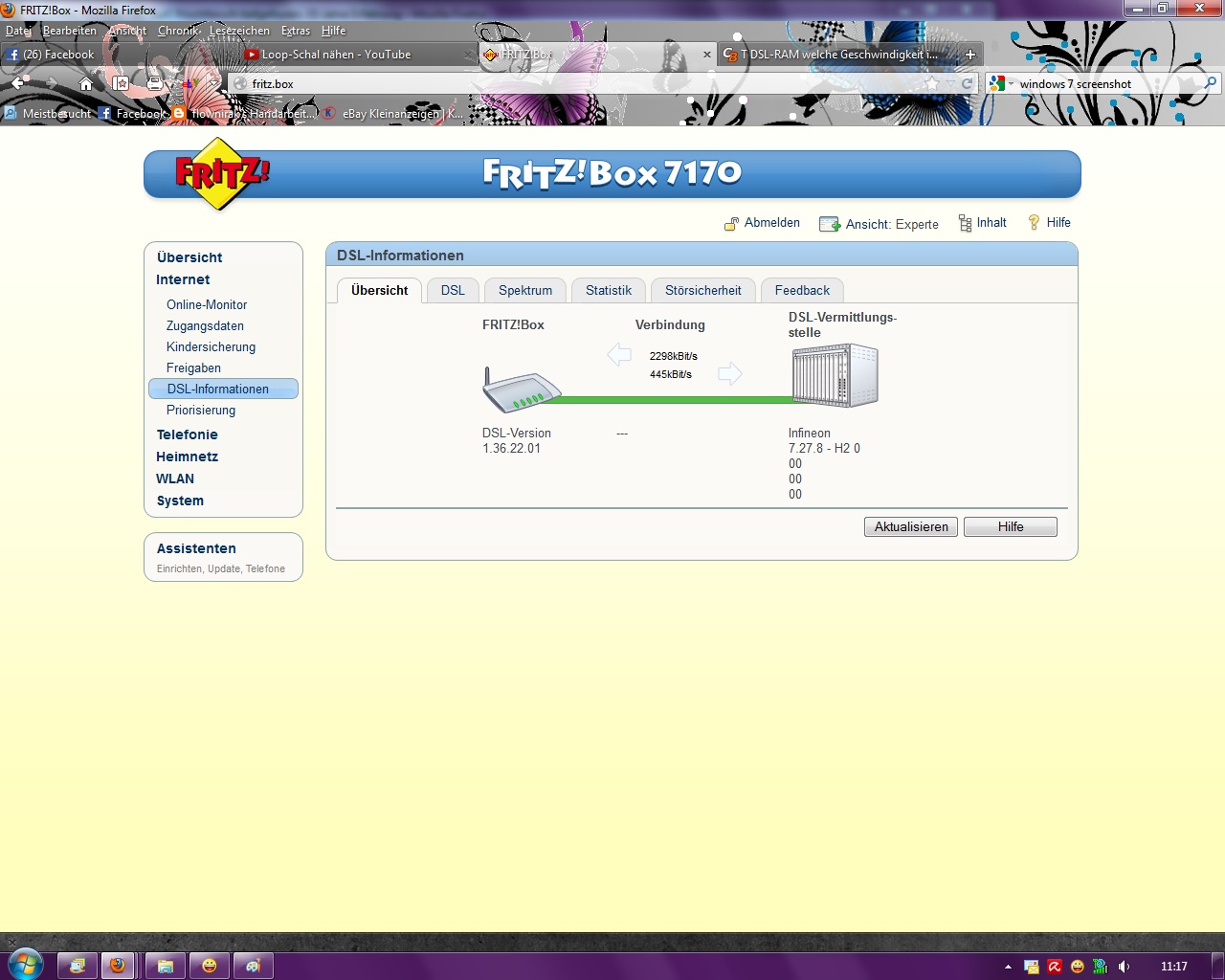Expand Telefonie section
Screen dimensions: 1225x980
click(x=188, y=434)
